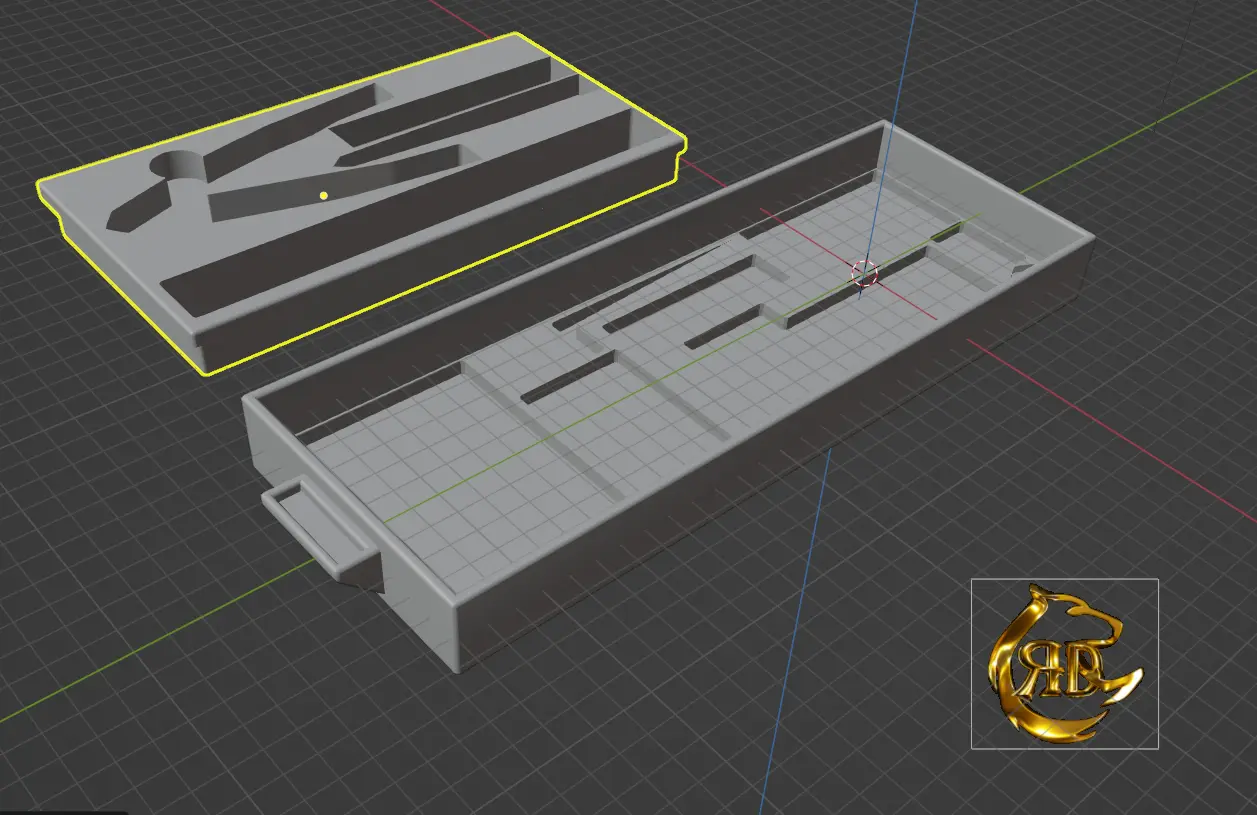This screenshot has height=815, width=1257.
Task: Click the arrow-shaped cutout tip on insert tray
Action: 122,217
